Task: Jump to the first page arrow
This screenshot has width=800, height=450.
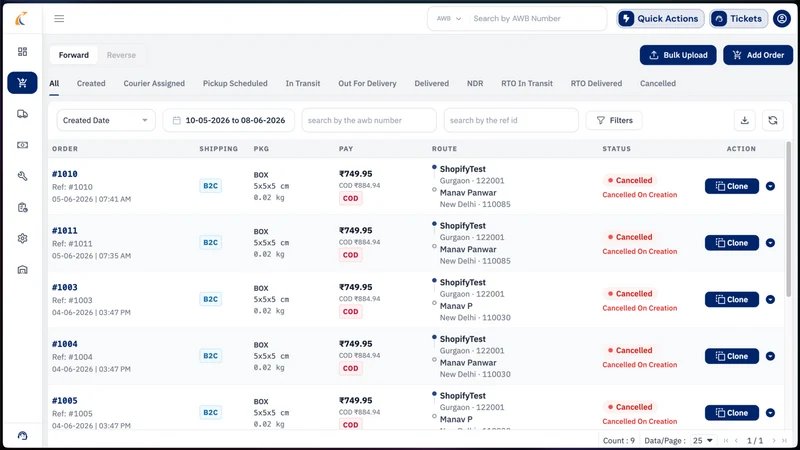Action: (x=726, y=440)
